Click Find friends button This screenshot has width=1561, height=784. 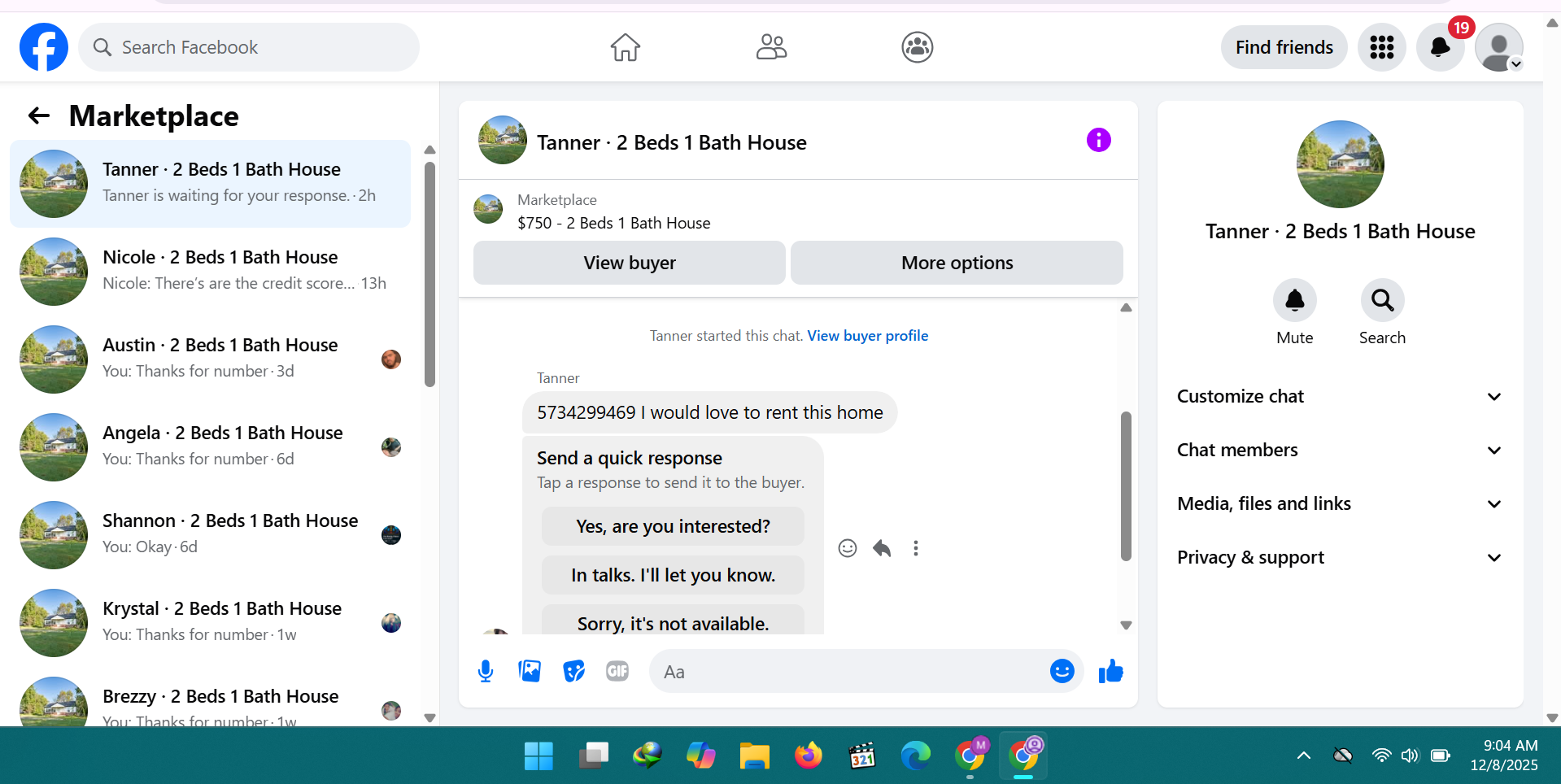pos(1284,47)
